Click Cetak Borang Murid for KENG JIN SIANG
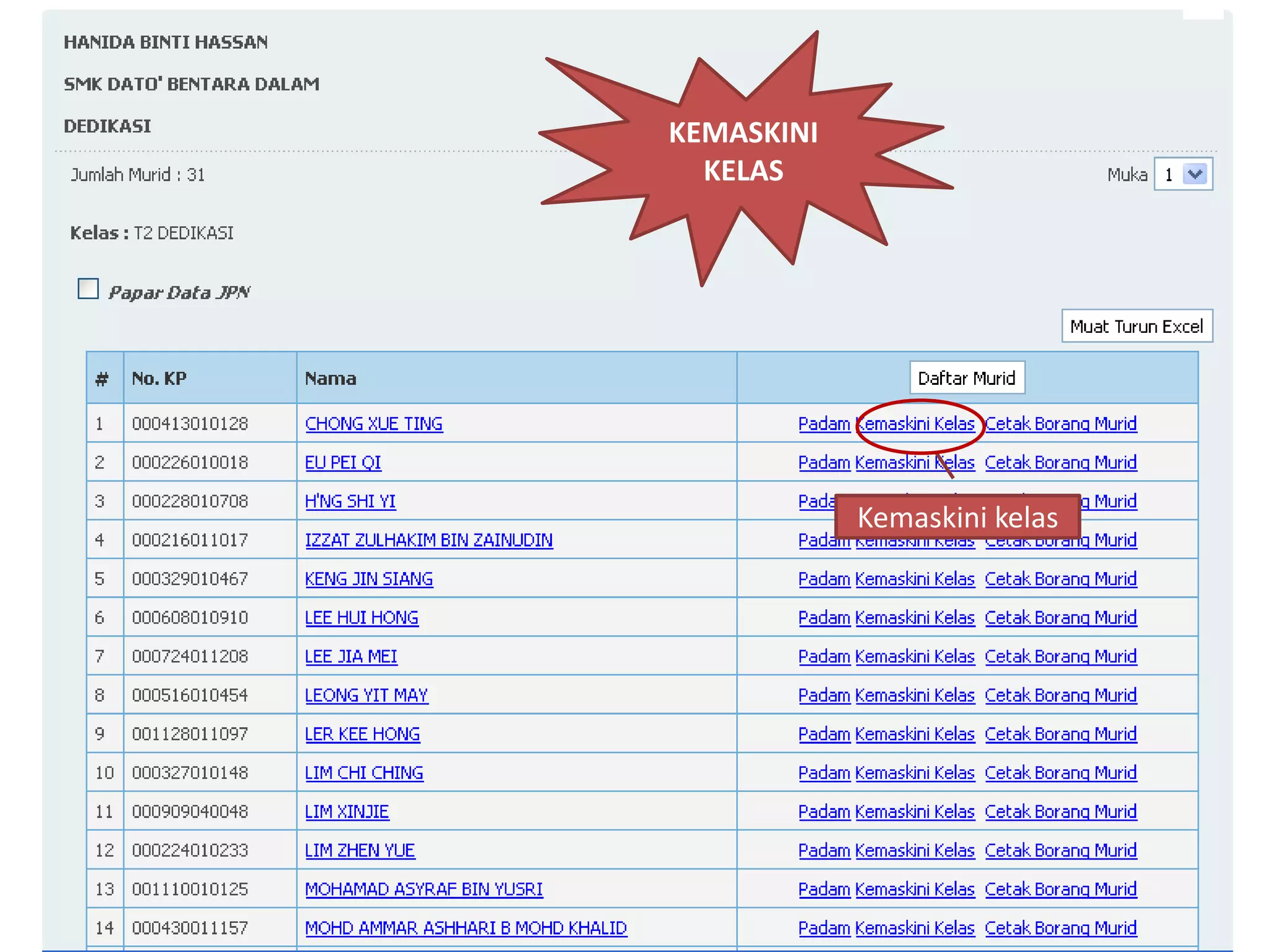The image size is (1270, 952). (x=1060, y=579)
